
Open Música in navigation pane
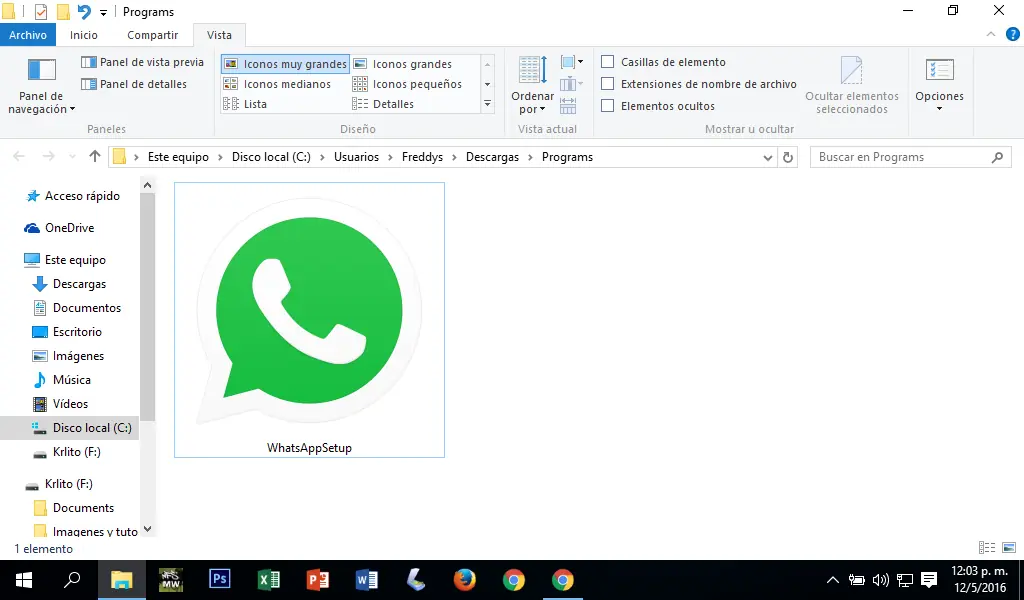[62, 380]
